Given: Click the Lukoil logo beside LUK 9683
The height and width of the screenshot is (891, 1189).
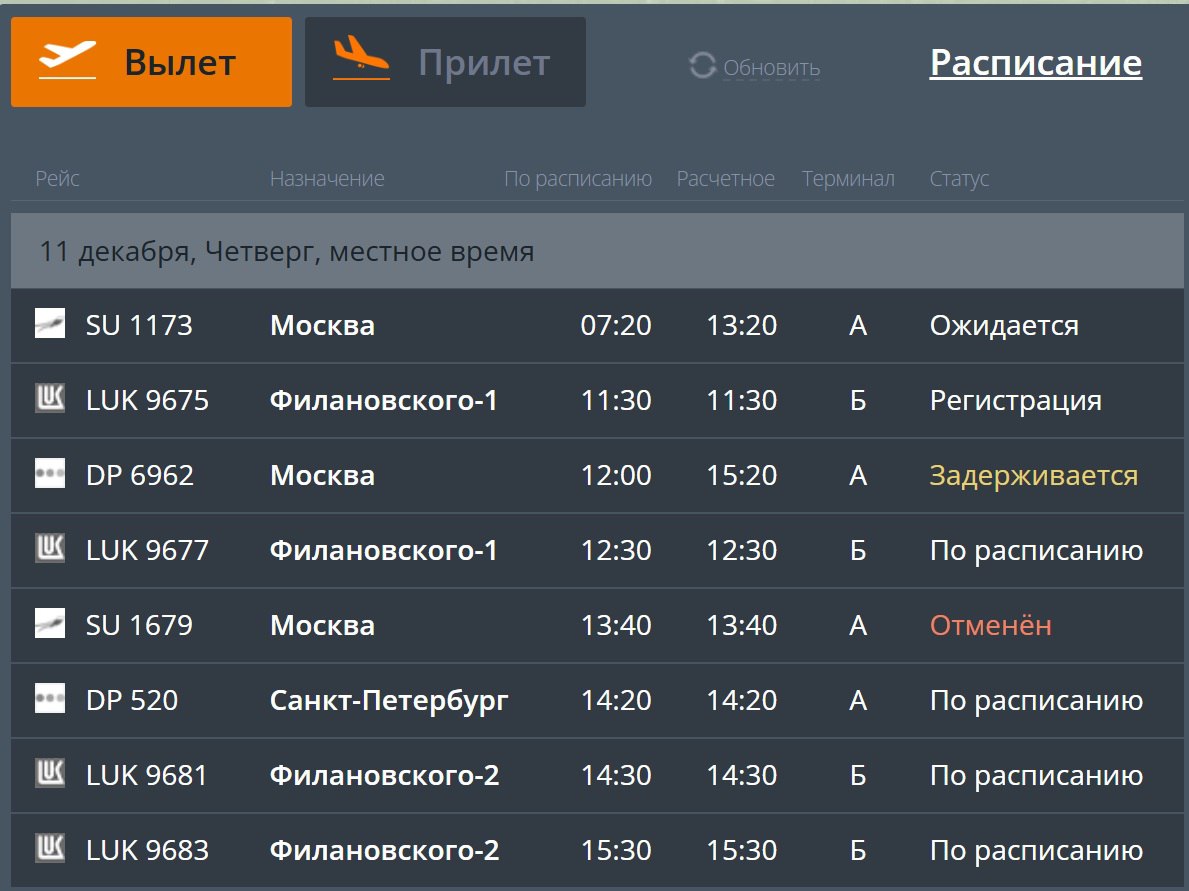Looking at the screenshot, I should point(50,849).
